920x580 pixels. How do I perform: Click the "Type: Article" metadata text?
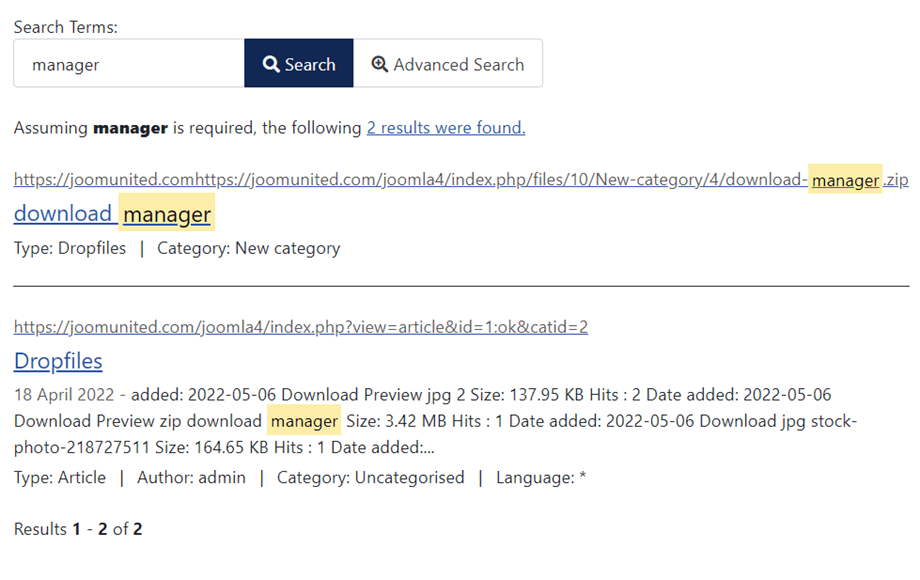click(x=60, y=478)
